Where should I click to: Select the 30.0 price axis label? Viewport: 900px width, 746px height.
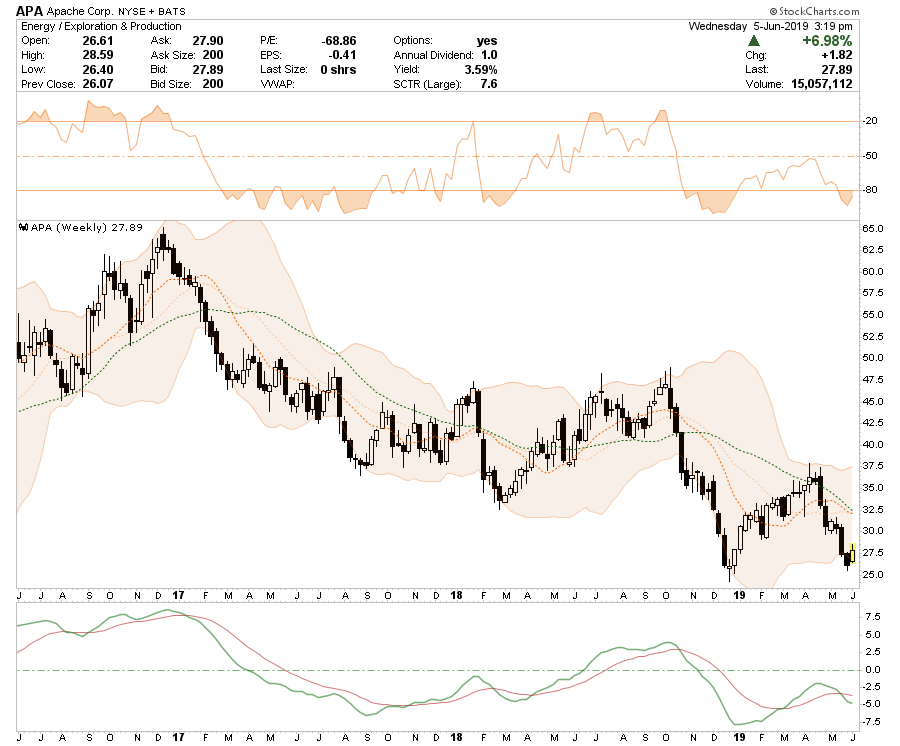click(872, 530)
